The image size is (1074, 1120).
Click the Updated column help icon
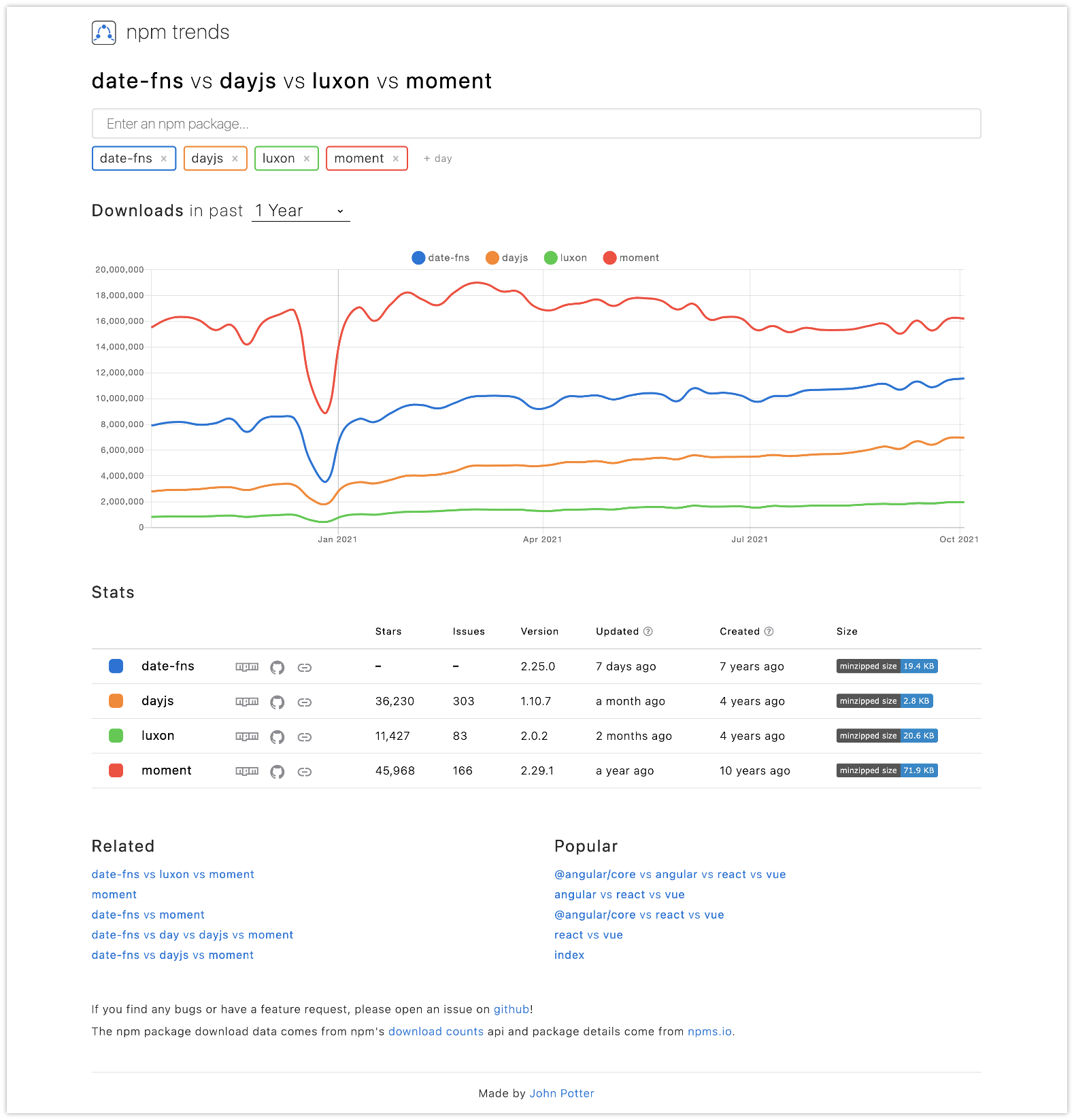click(x=648, y=631)
